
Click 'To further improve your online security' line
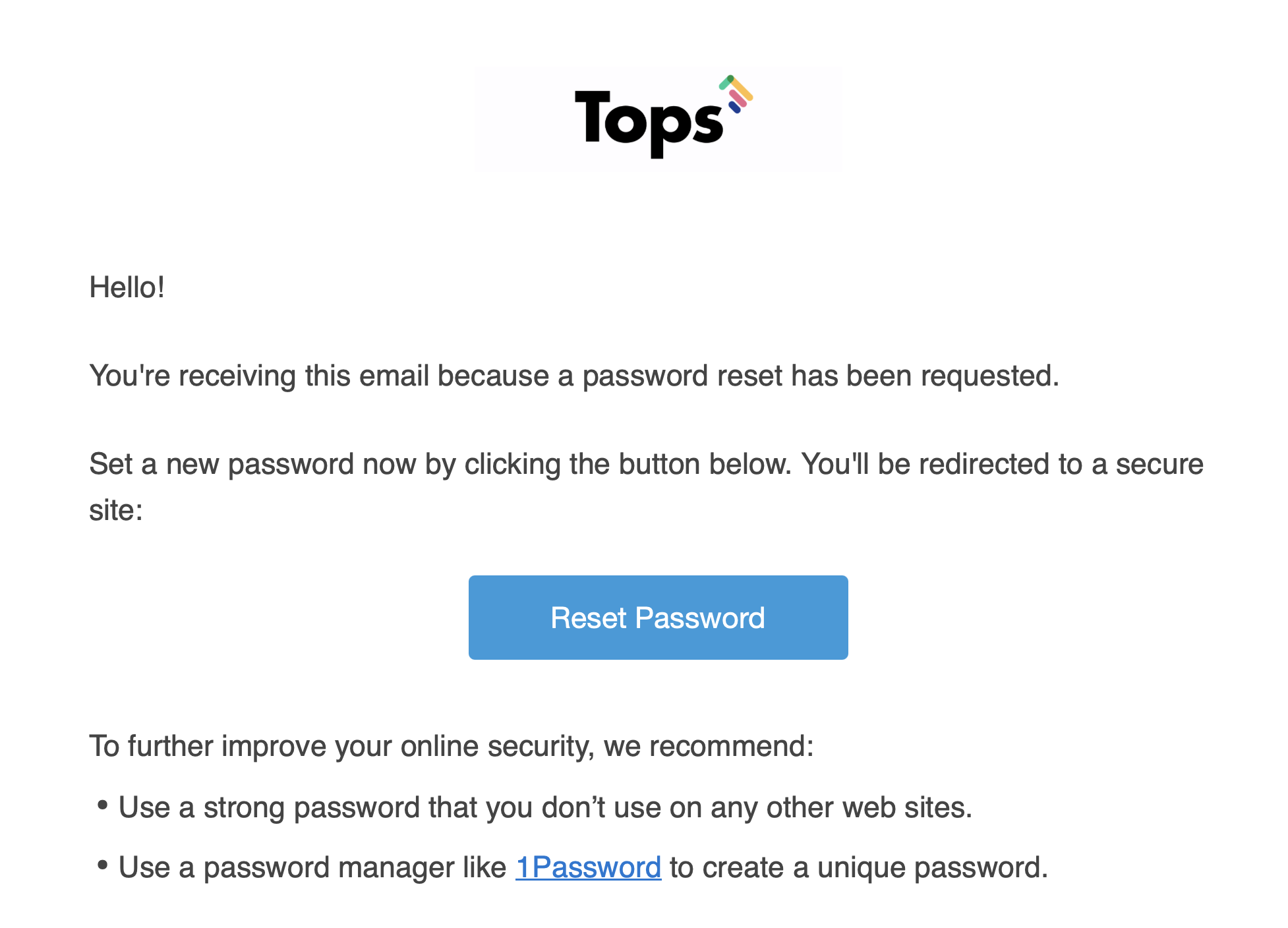tap(452, 746)
